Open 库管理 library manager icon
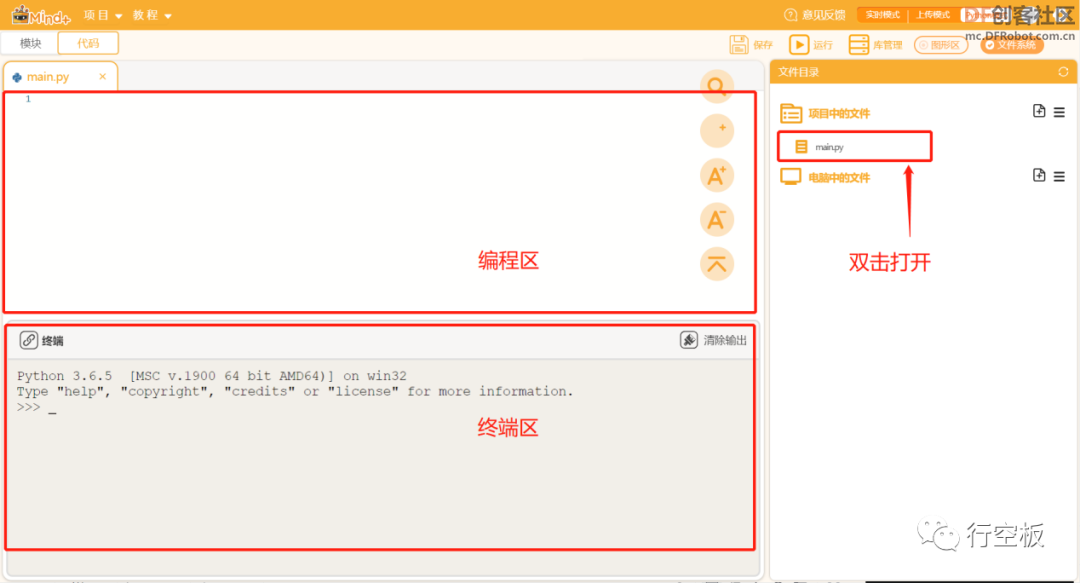The image size is (1080, 583). coord(859,45)
